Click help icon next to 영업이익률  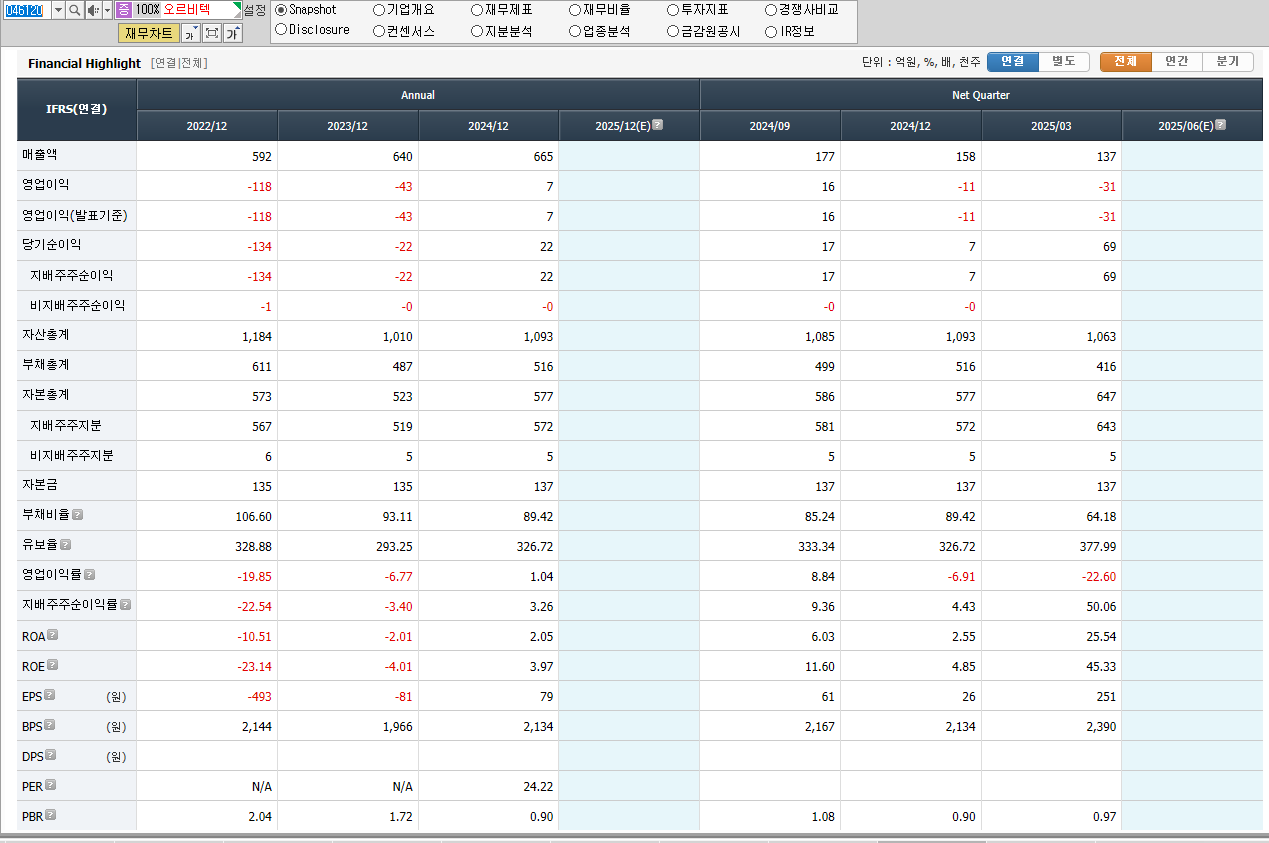[89, 575]
